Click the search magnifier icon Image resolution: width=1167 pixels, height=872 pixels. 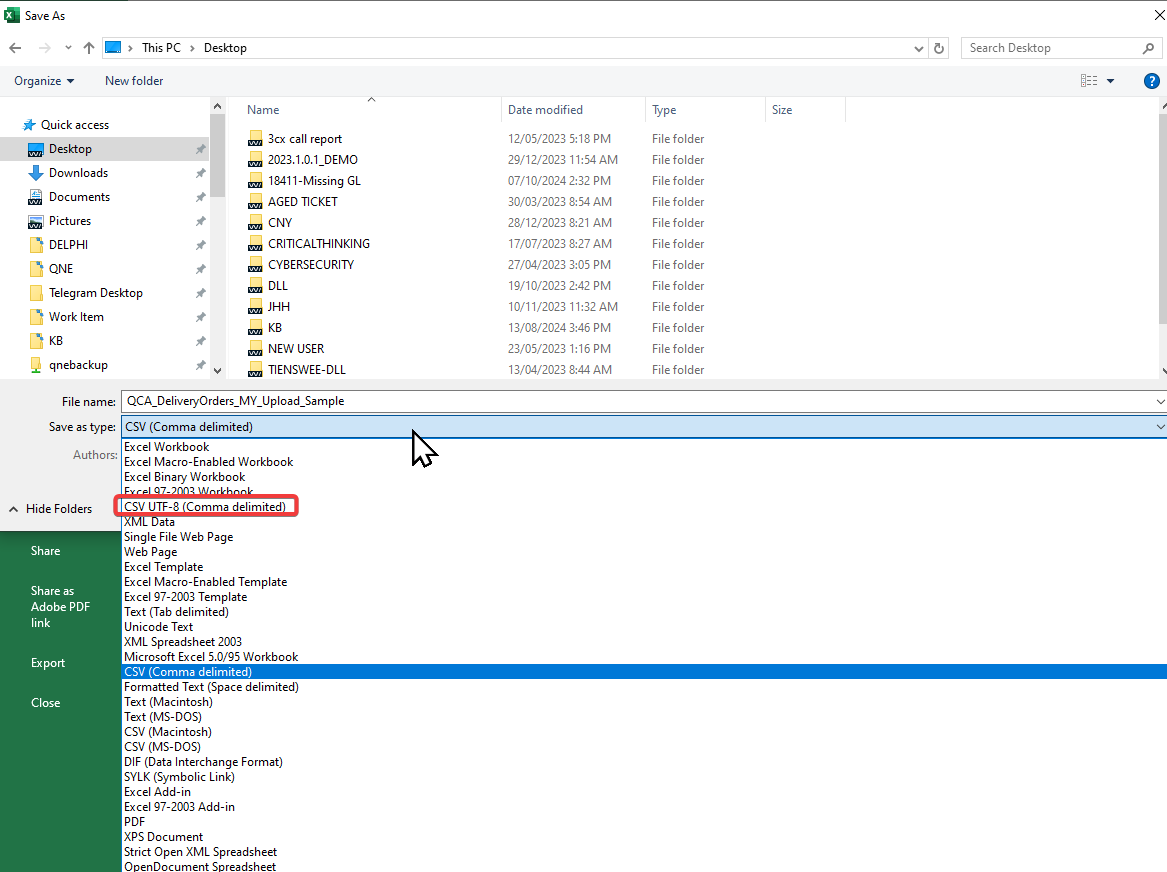tap(1148, 48)
